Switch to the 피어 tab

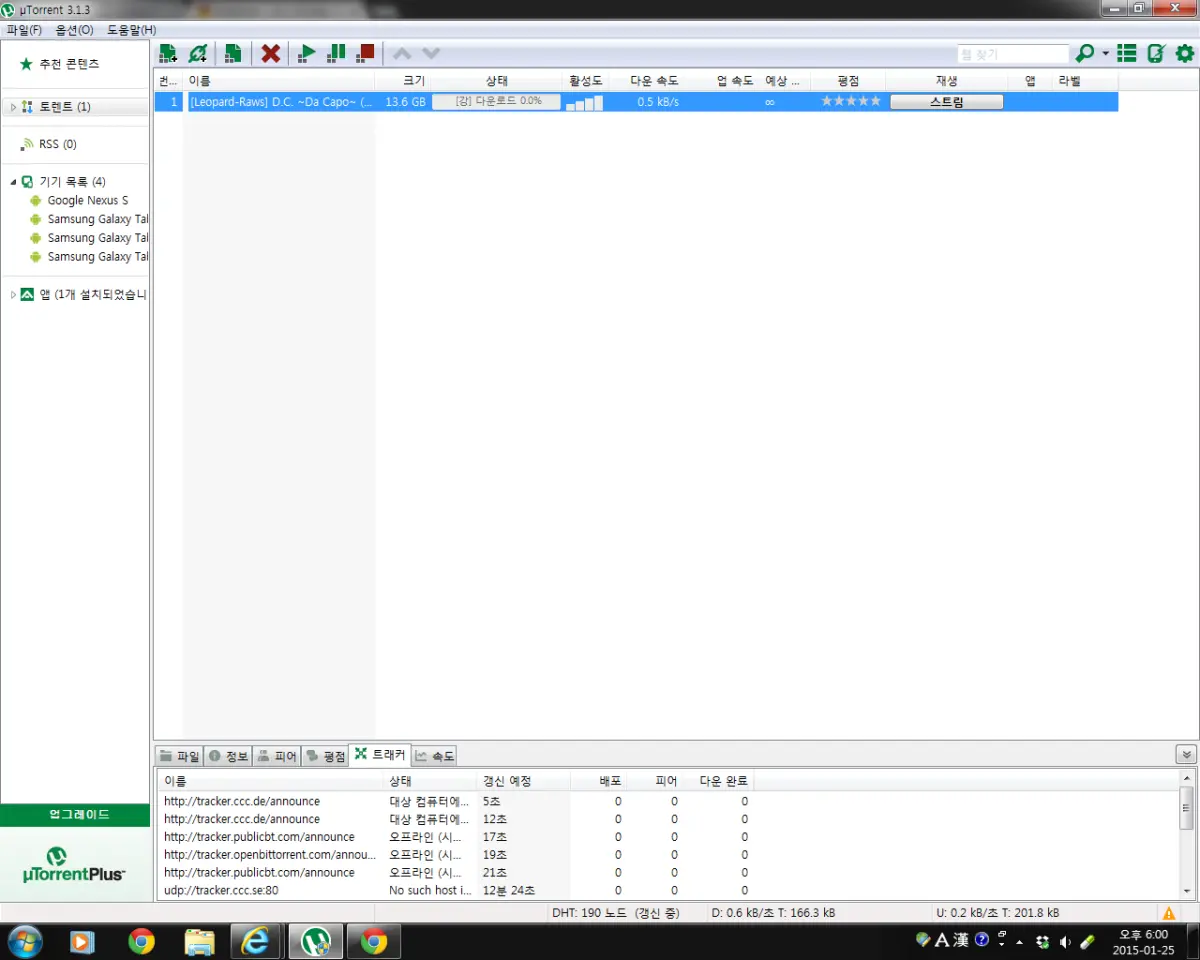click(x=276, y=756)
